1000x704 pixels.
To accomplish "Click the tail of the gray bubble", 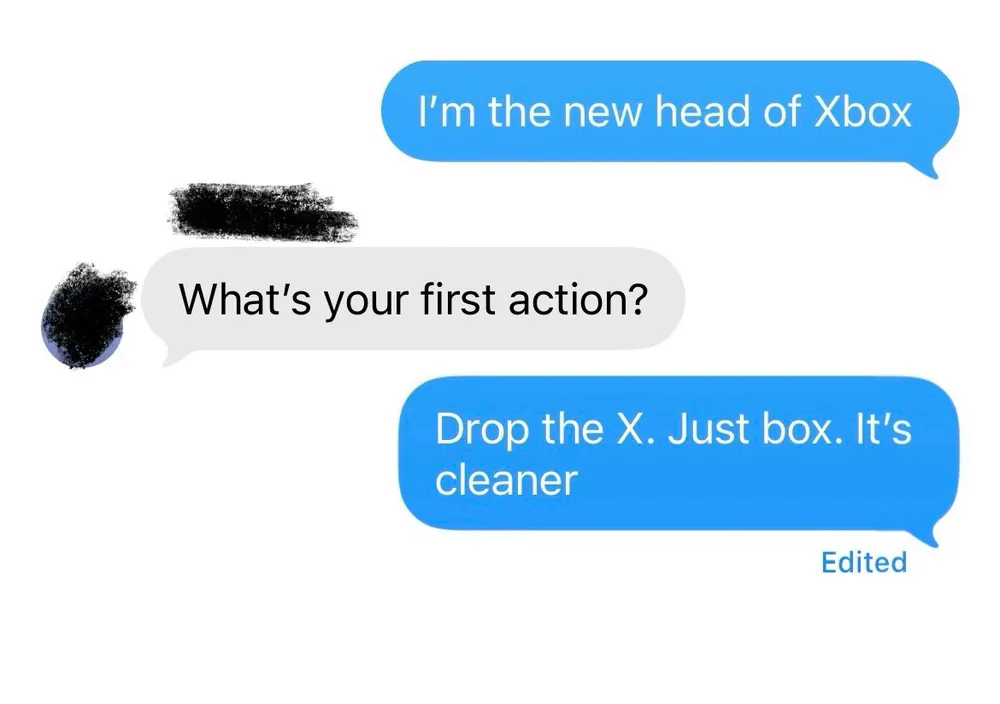I will (171, 355).
